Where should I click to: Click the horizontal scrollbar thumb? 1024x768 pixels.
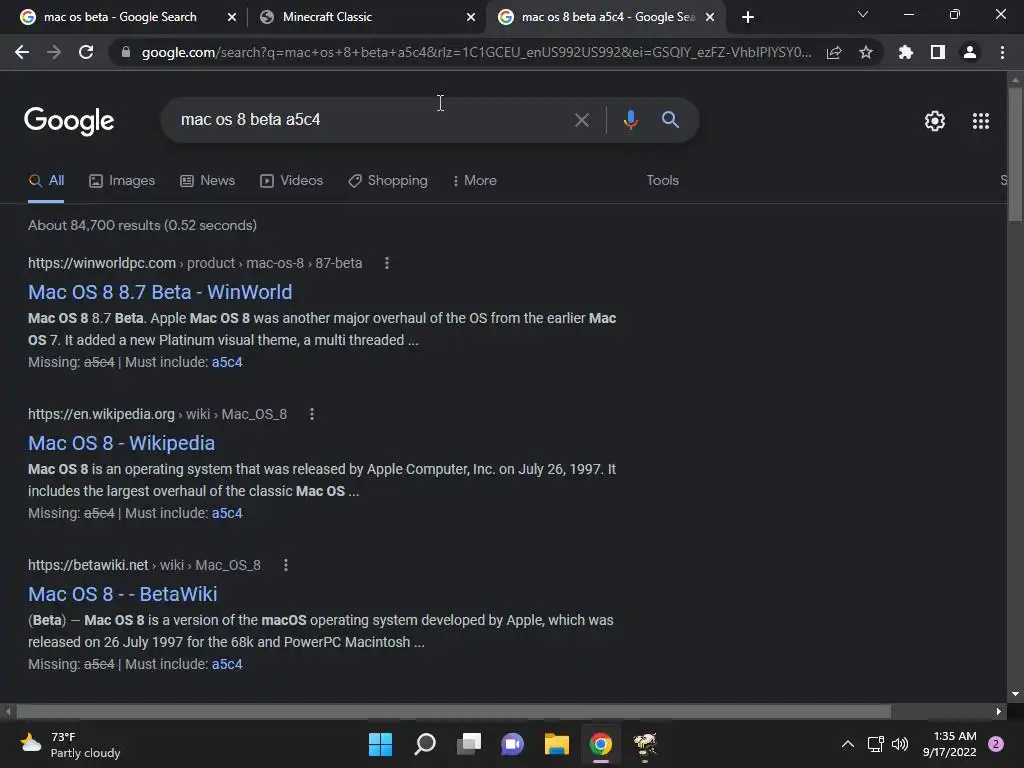(454, 711)
